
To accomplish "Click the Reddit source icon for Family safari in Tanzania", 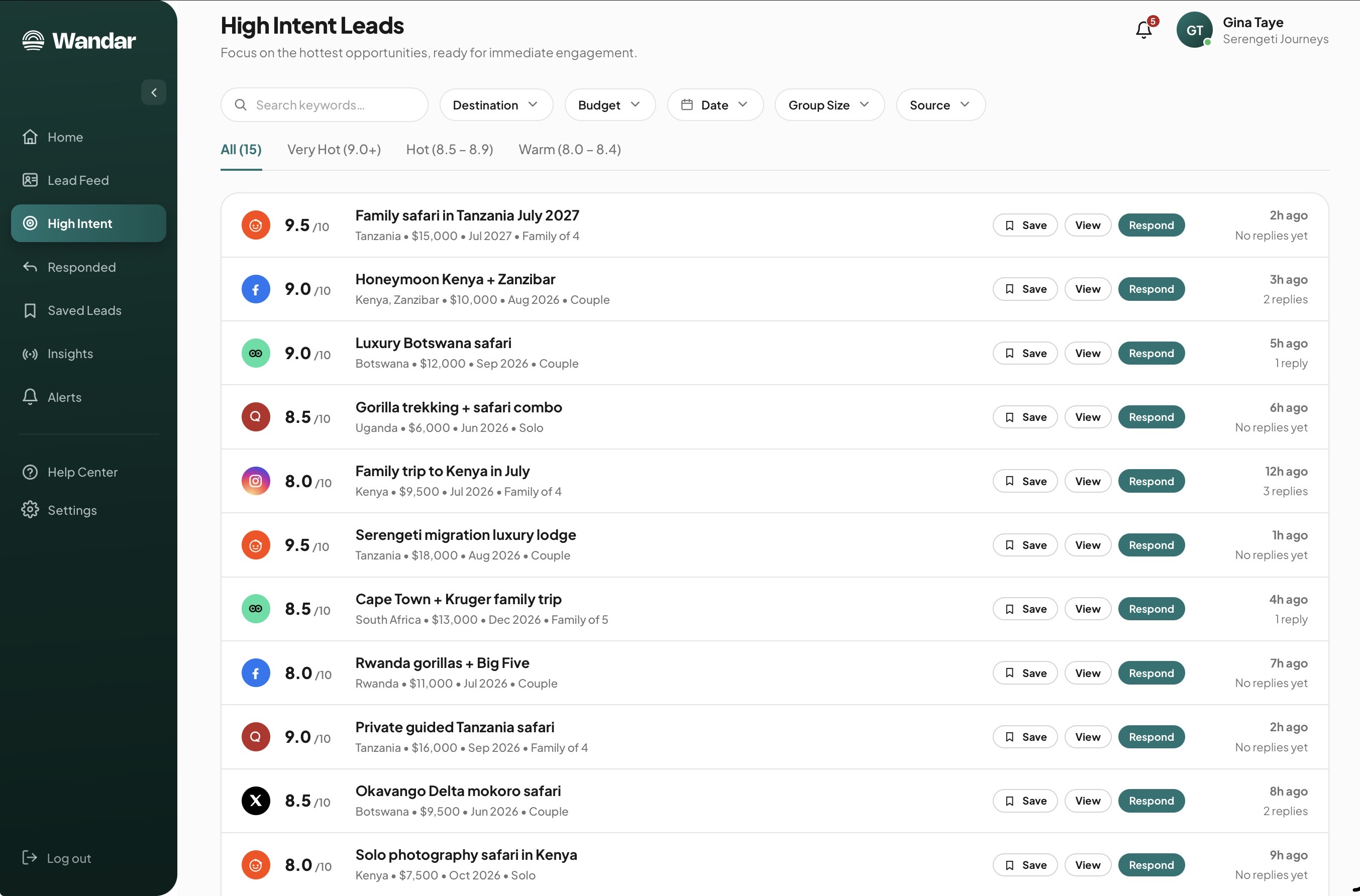I will pos(255,225).
